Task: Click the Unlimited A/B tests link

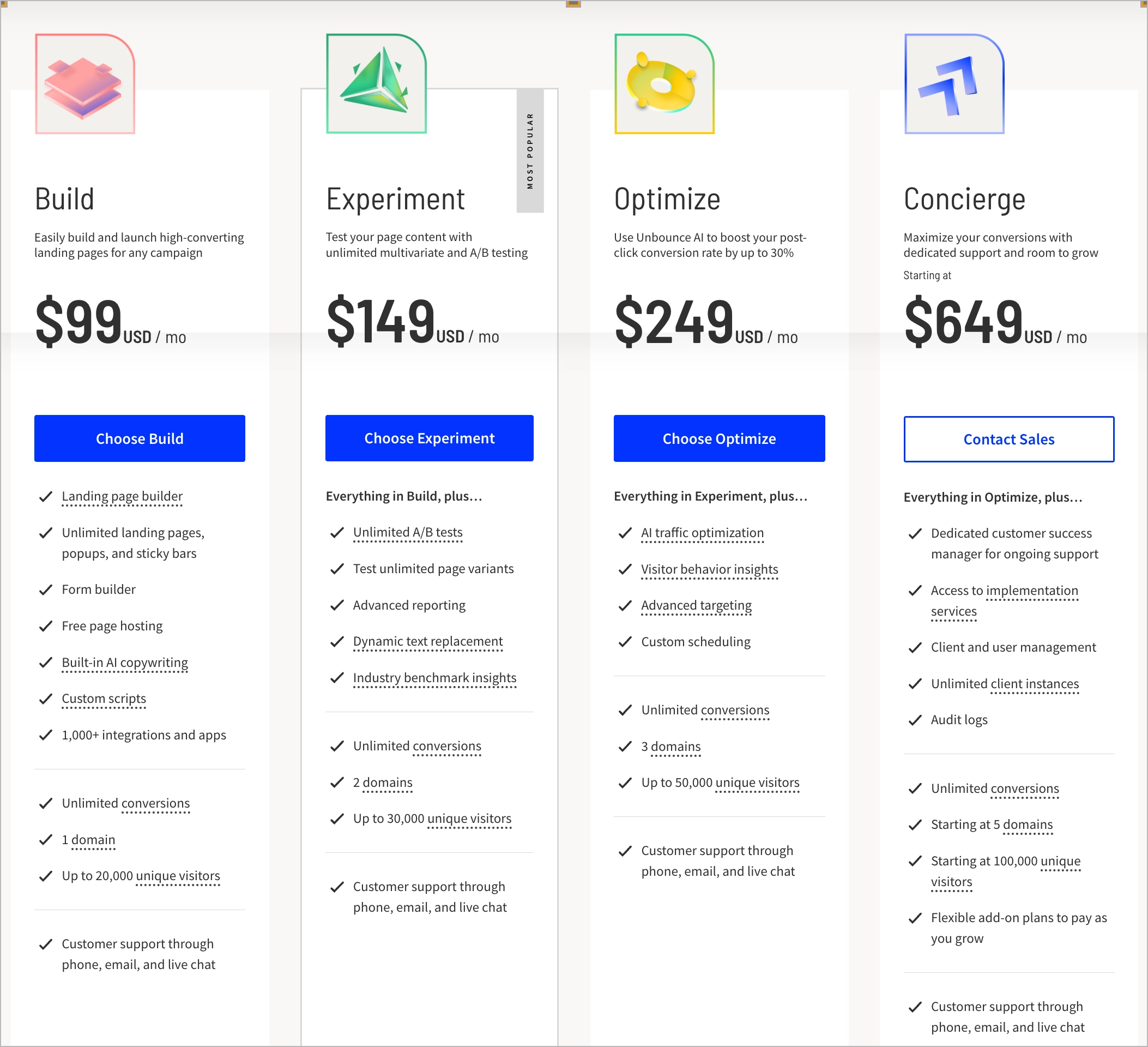Action: 408,532
